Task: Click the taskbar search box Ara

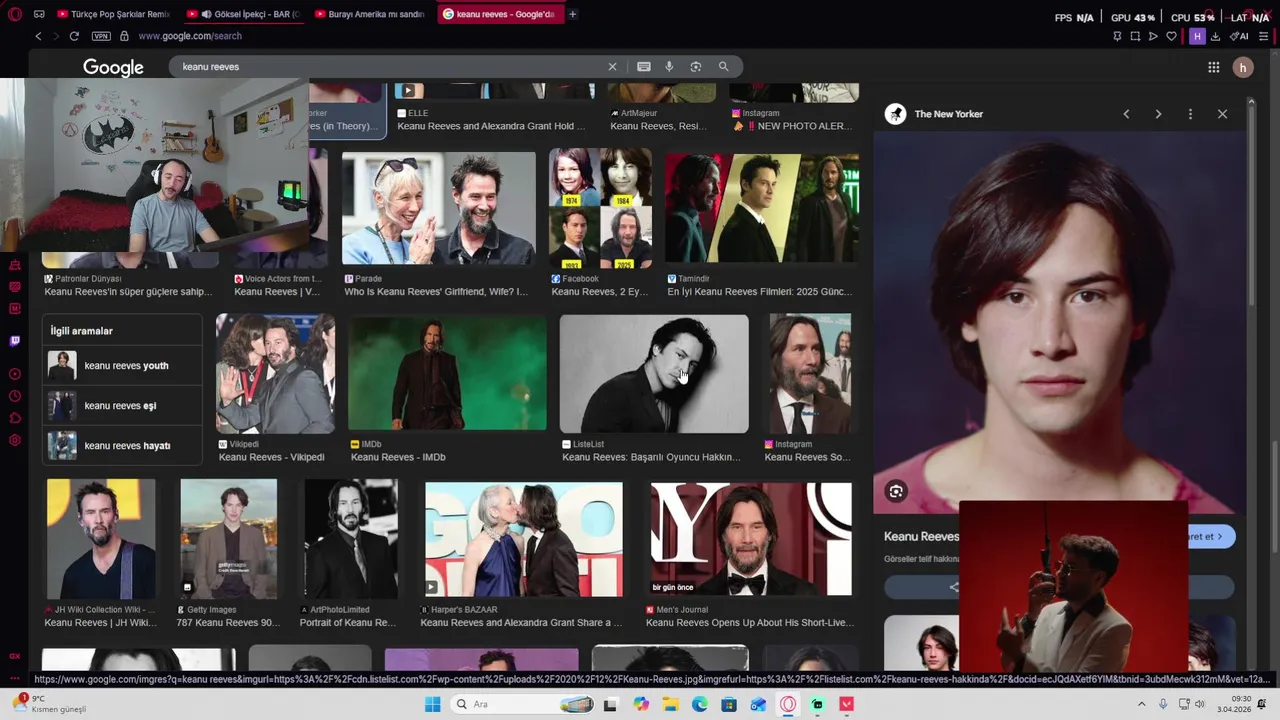Action: [520, 704]
